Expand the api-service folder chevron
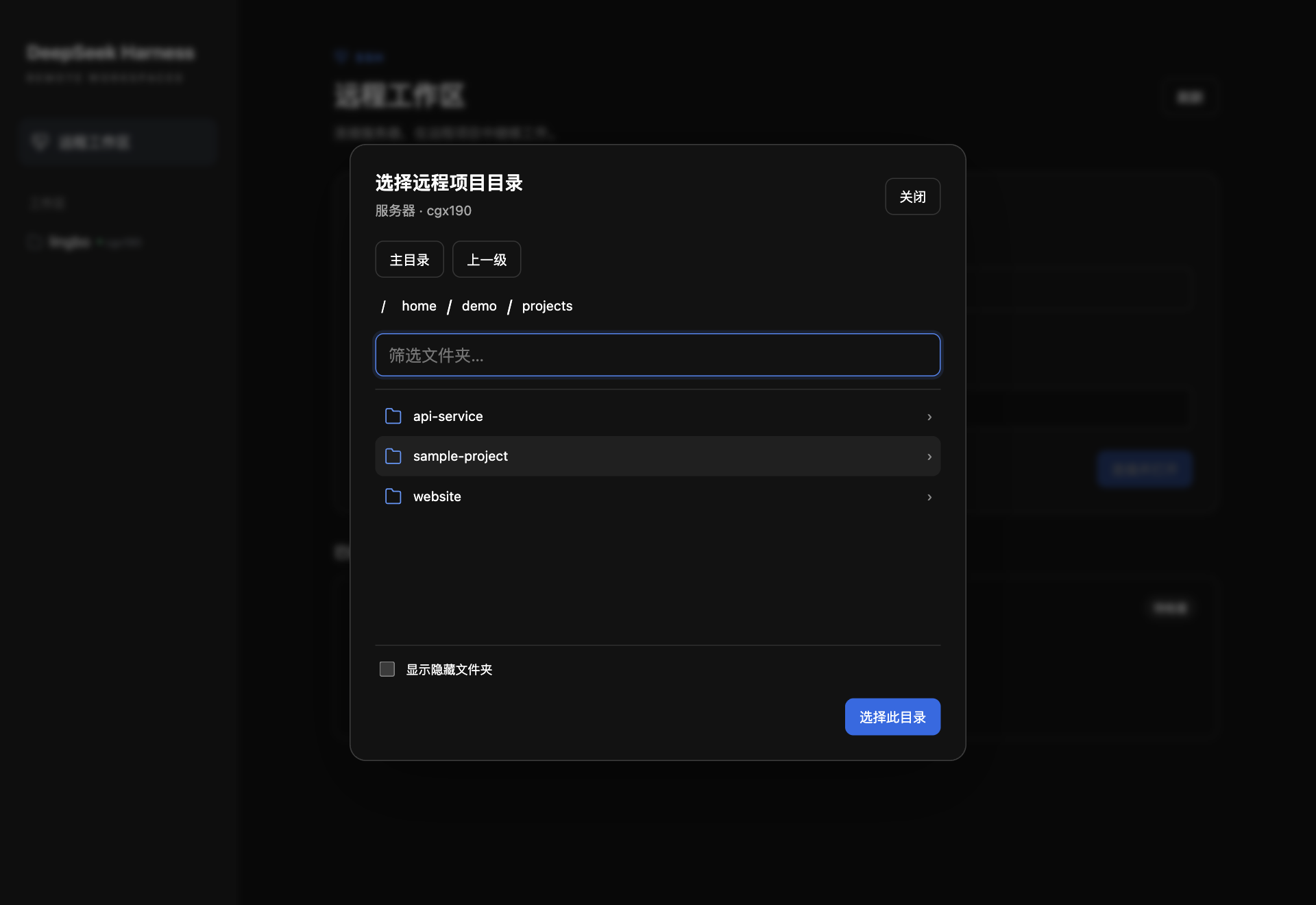The width and height of the screenshot is (1316, 905). tap(929, 417)
